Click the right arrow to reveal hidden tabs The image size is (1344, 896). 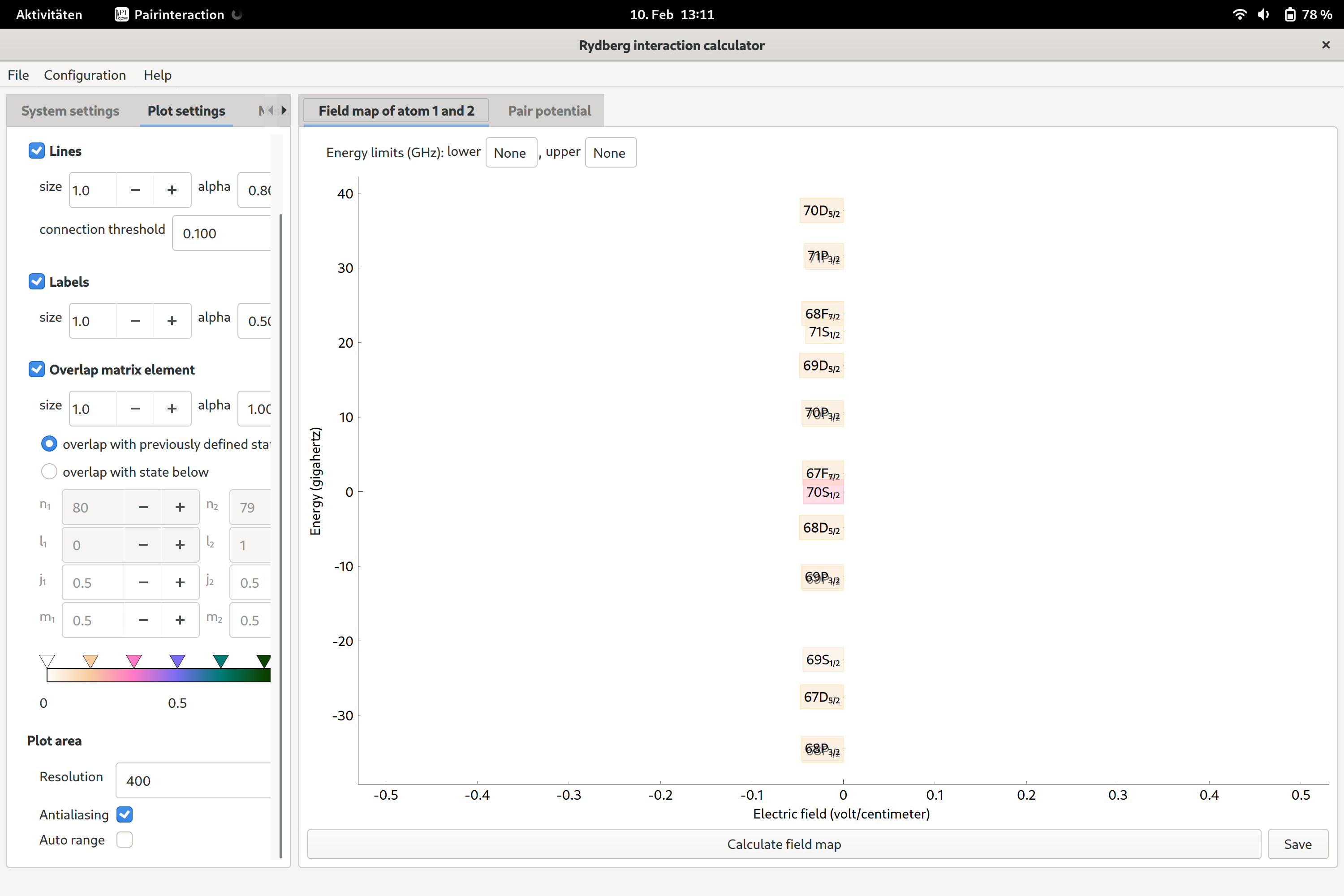[284, 110]
